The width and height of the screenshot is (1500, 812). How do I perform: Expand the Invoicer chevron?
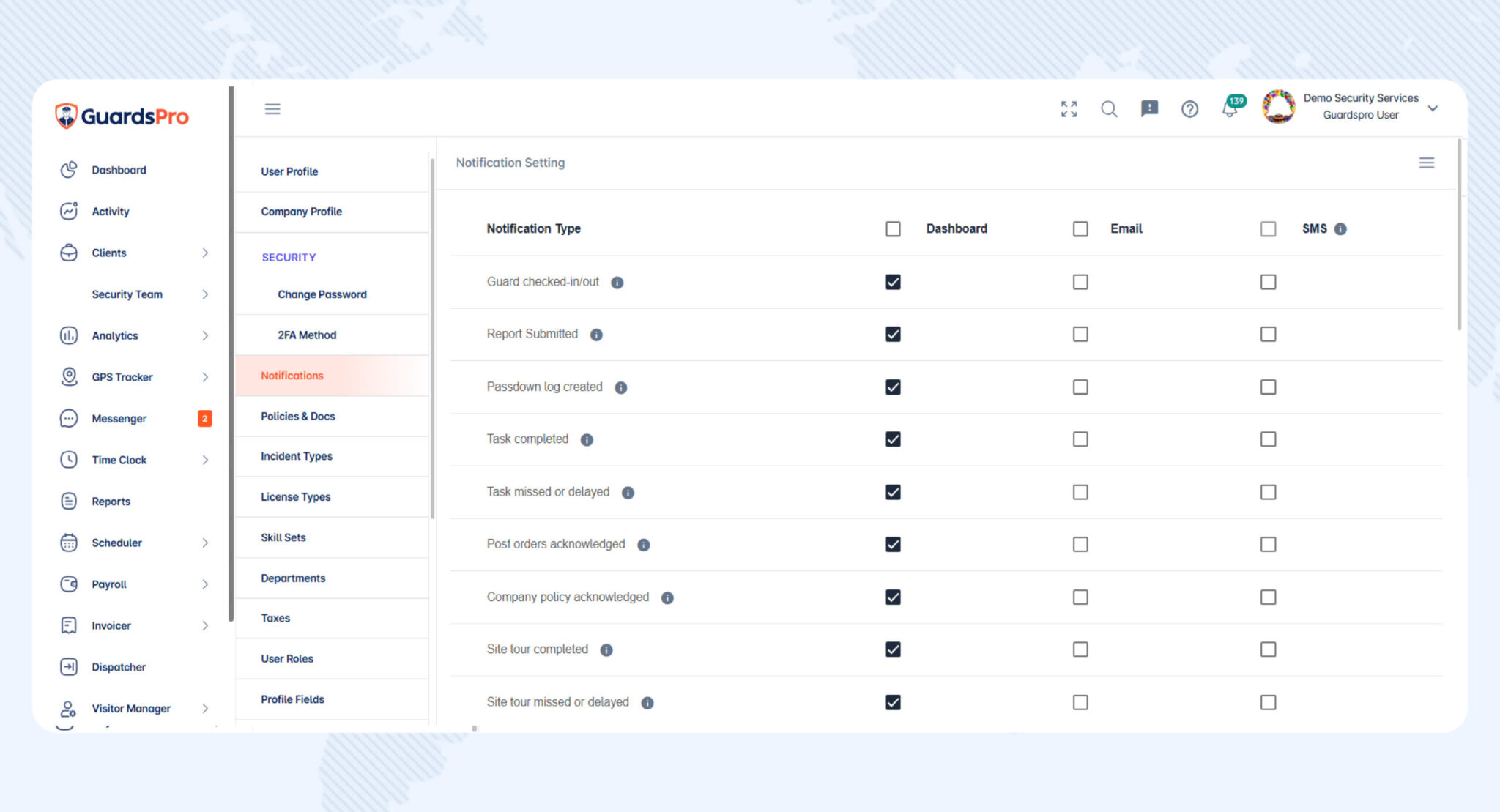pyautogui.click(x=205, y=625)
